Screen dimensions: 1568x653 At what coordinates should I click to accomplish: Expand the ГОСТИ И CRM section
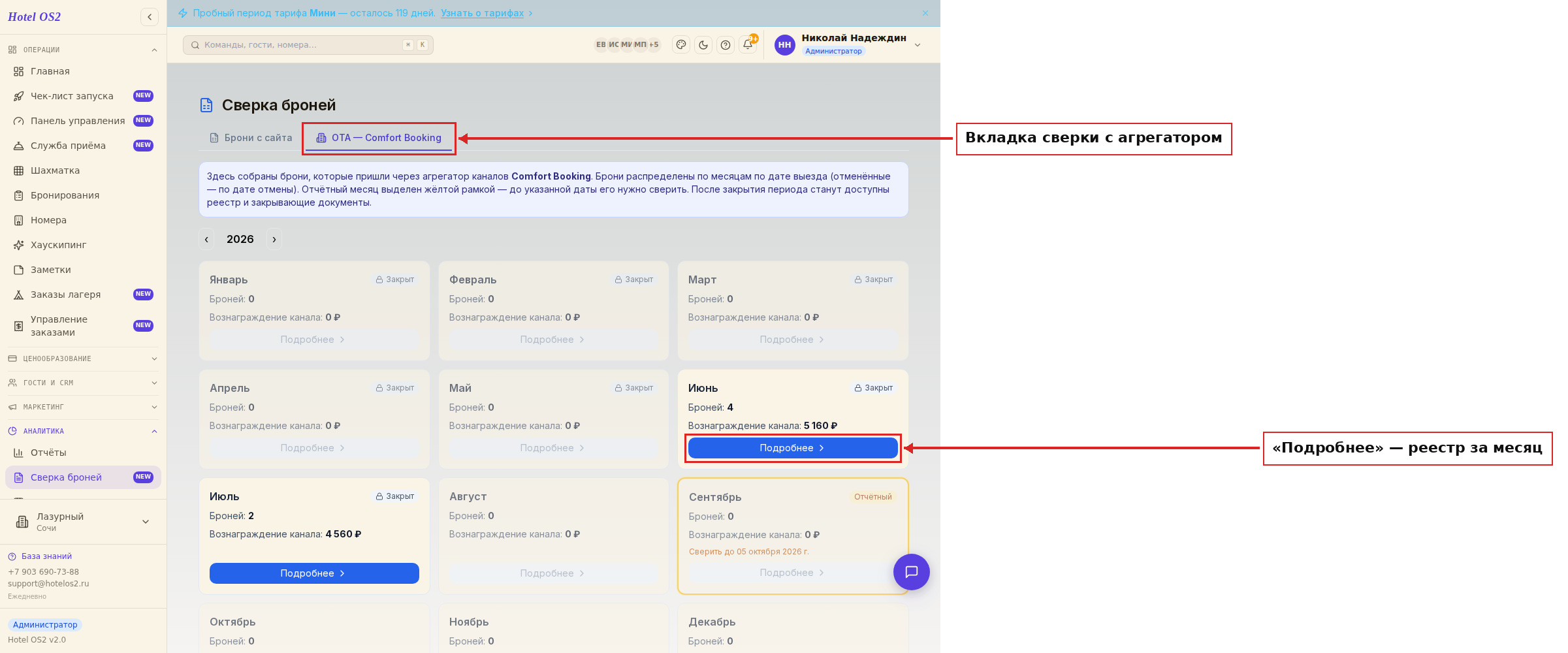click(83, 383)
